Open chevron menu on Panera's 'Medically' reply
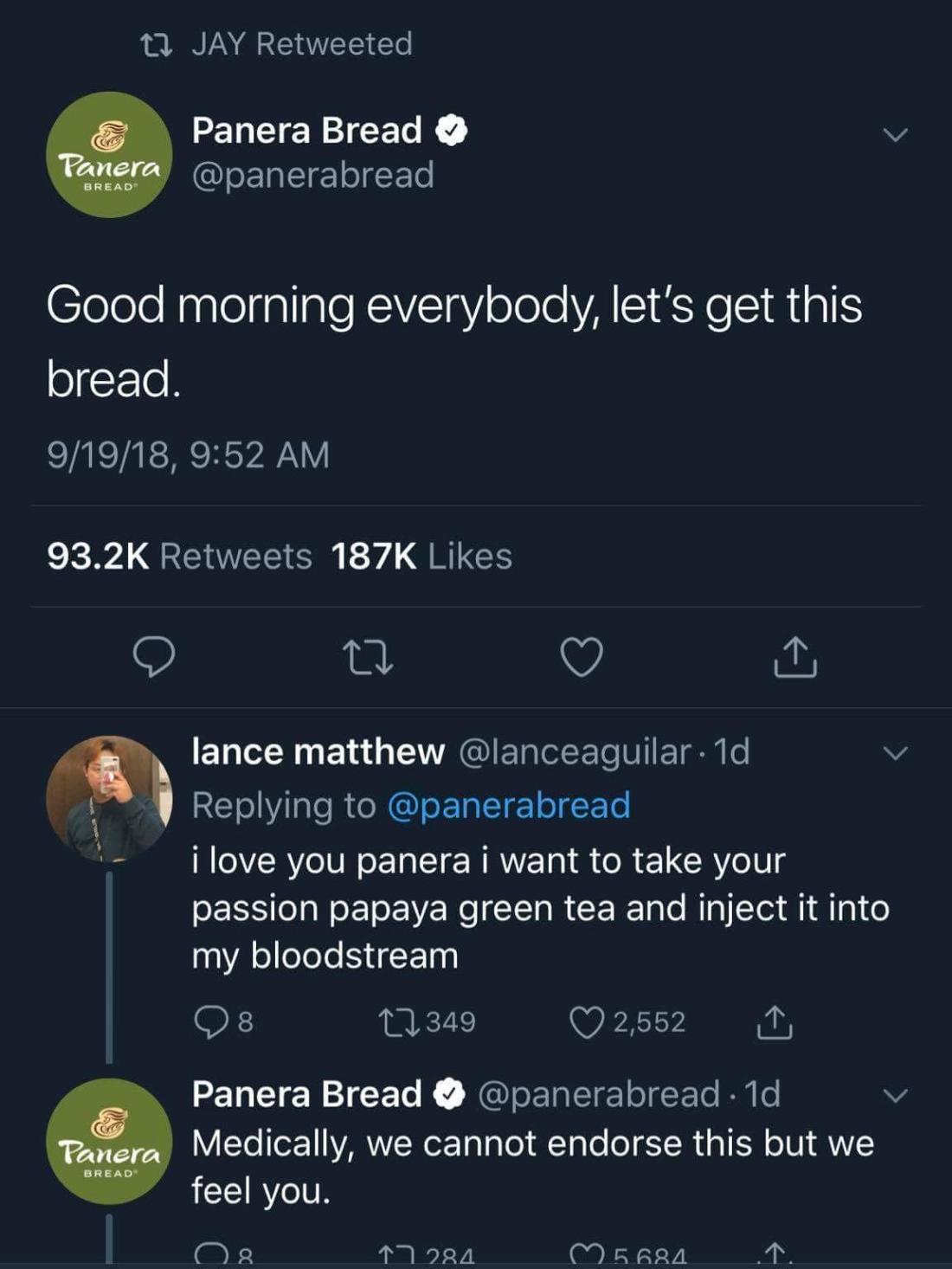The image size is (952, 1269). click(895, 1096)
